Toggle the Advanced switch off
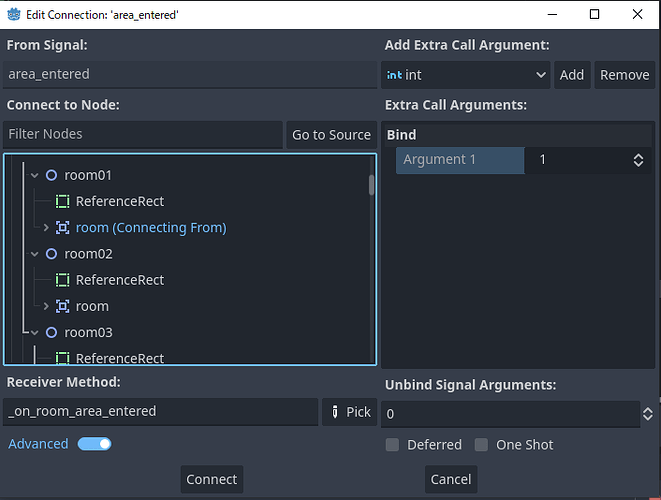 pyautogui.click(x=94, y=444)
